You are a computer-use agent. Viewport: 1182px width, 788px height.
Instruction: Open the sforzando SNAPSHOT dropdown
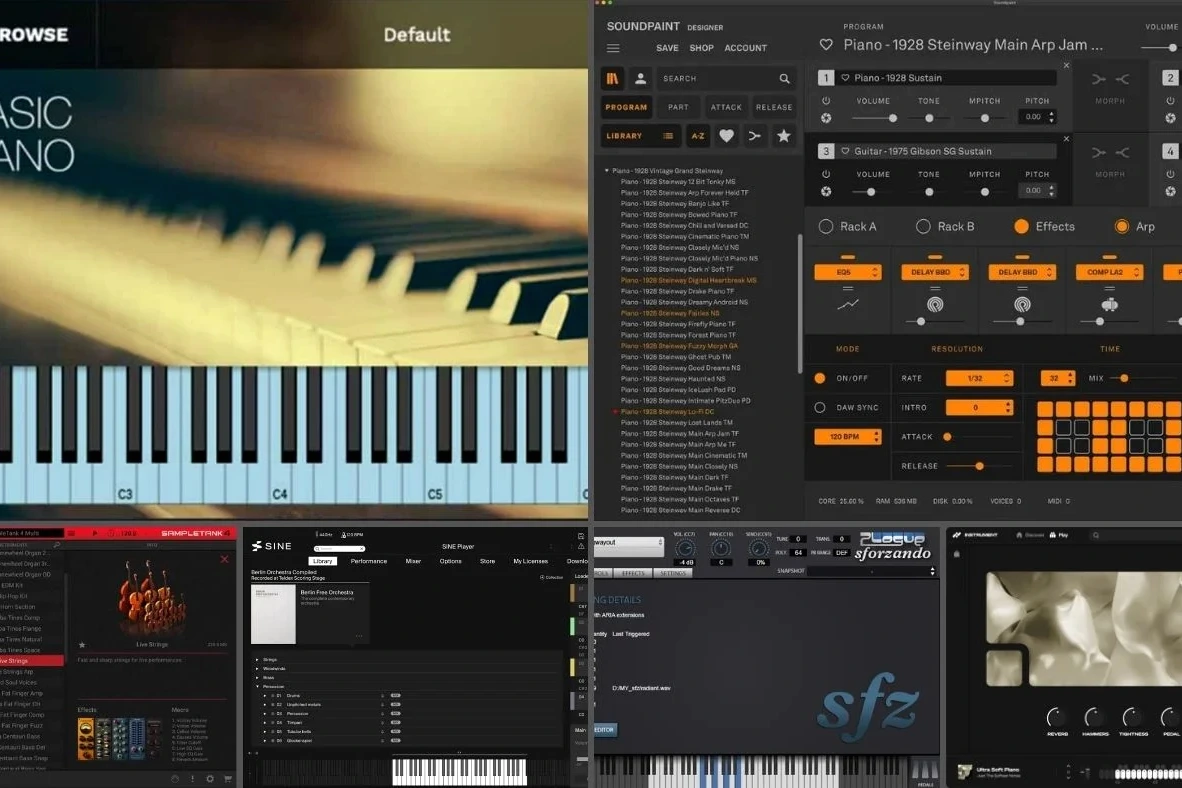click(871, 571)
